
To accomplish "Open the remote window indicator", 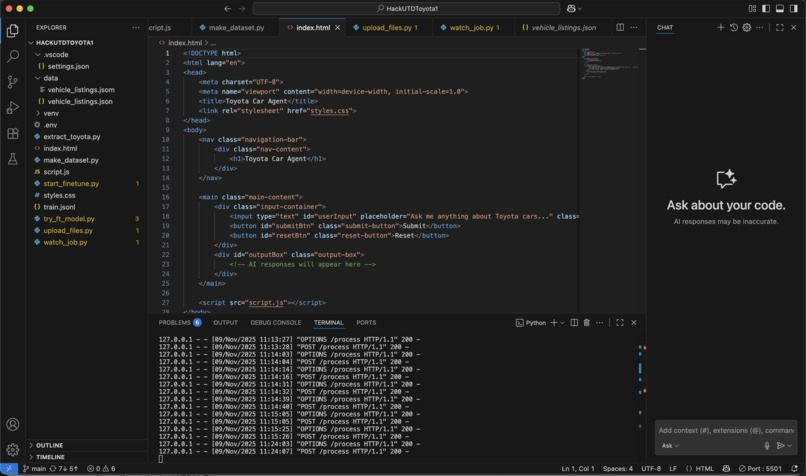I will coord(9,468).
